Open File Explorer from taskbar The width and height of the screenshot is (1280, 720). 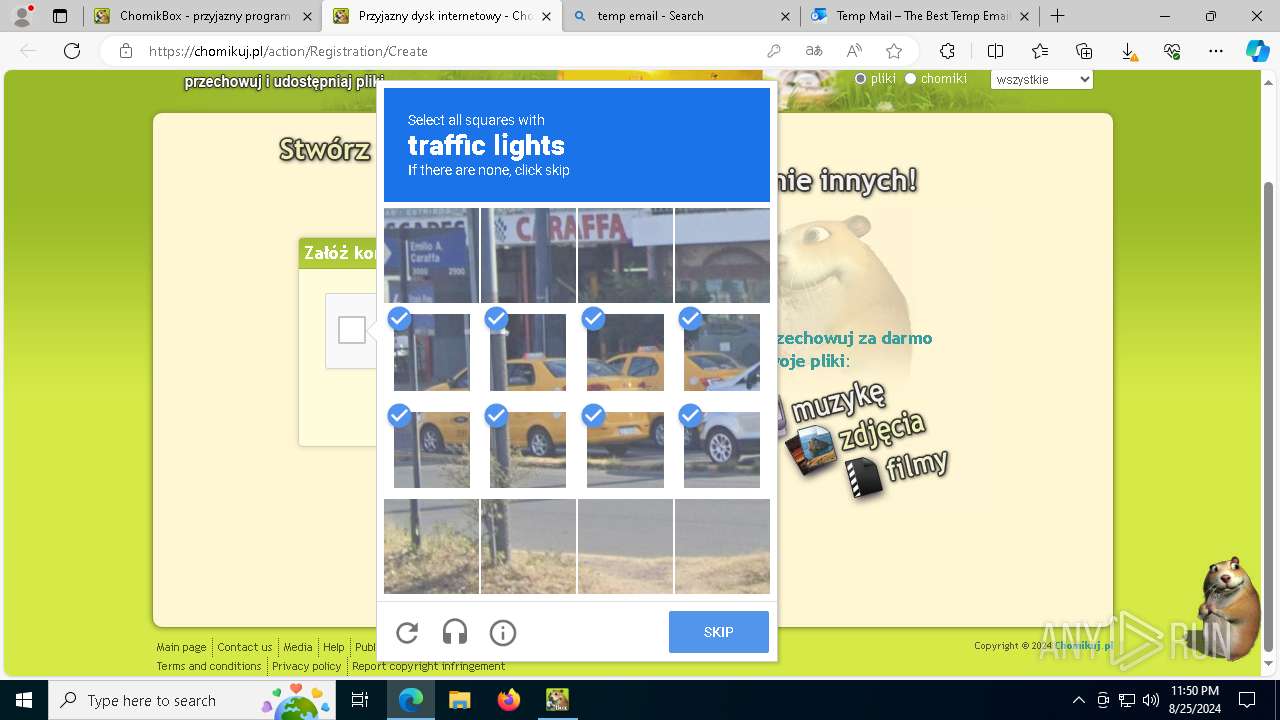pyautogui.click(x=459, y=700)
